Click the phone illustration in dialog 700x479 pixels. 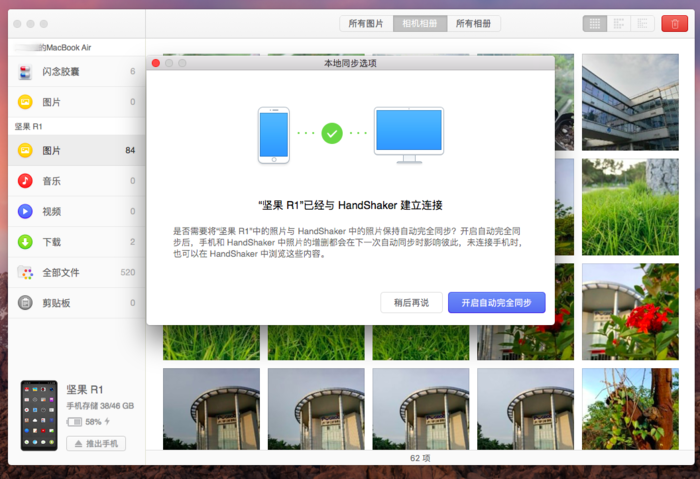pos(274,135)
